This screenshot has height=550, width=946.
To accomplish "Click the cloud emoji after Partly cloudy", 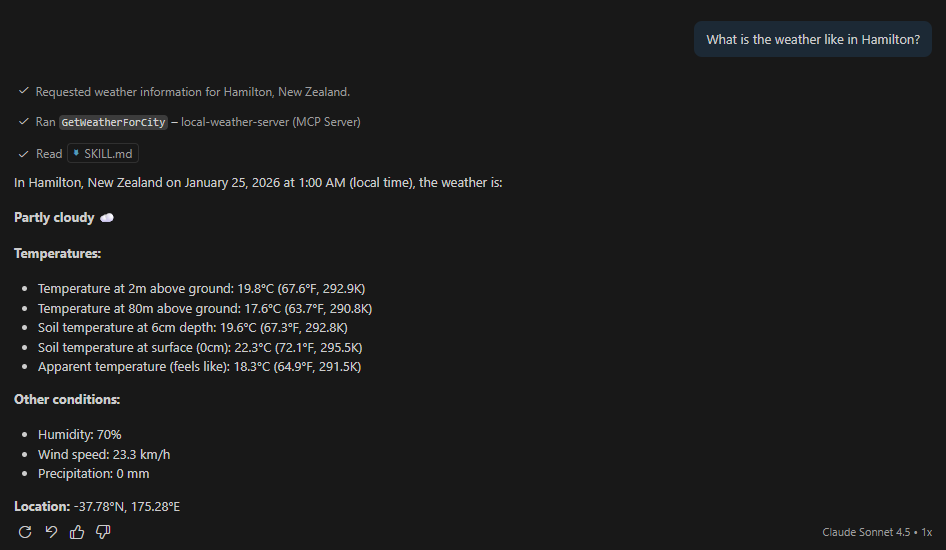I will 107,218.
